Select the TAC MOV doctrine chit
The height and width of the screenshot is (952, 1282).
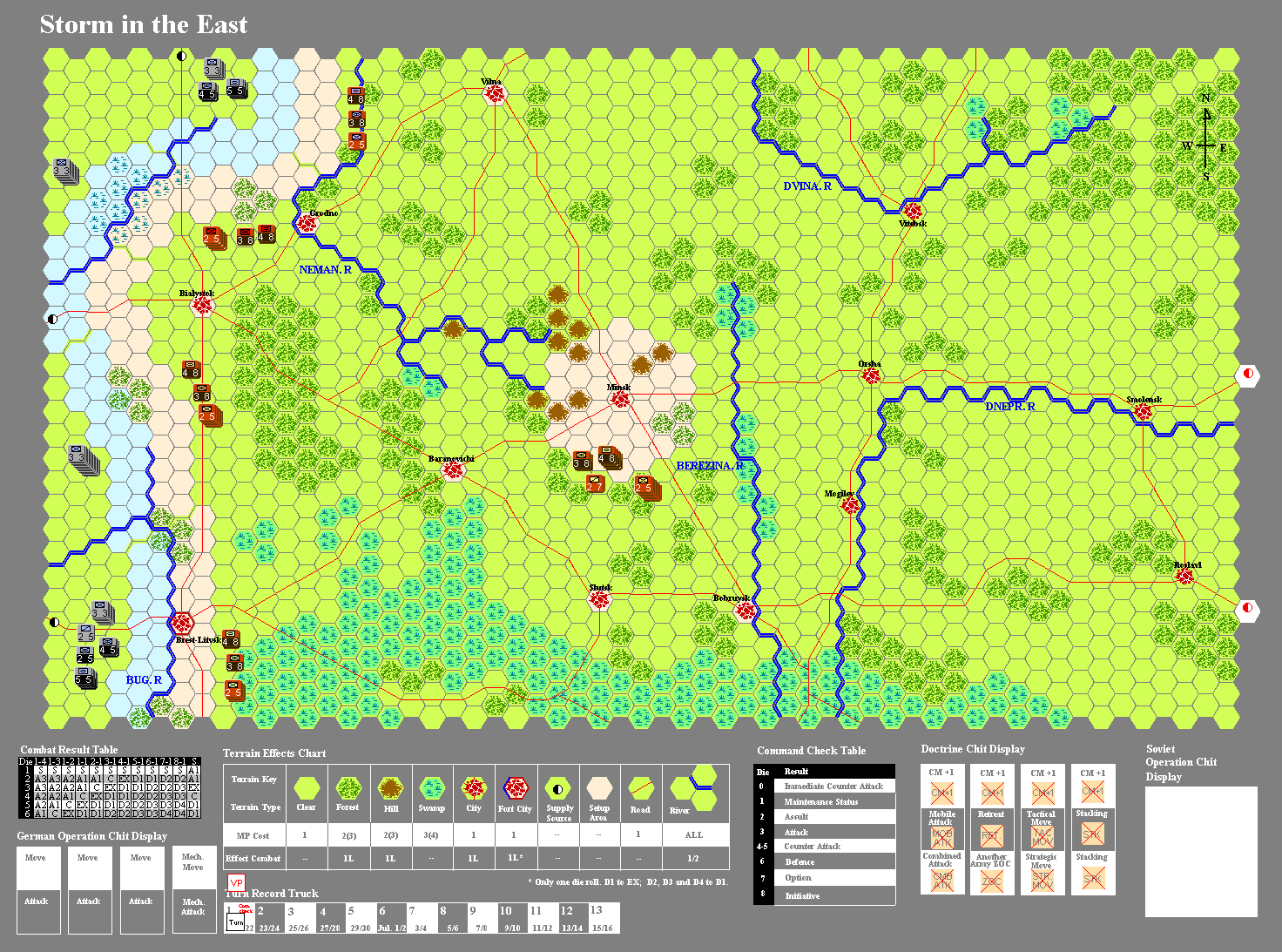1042,837
